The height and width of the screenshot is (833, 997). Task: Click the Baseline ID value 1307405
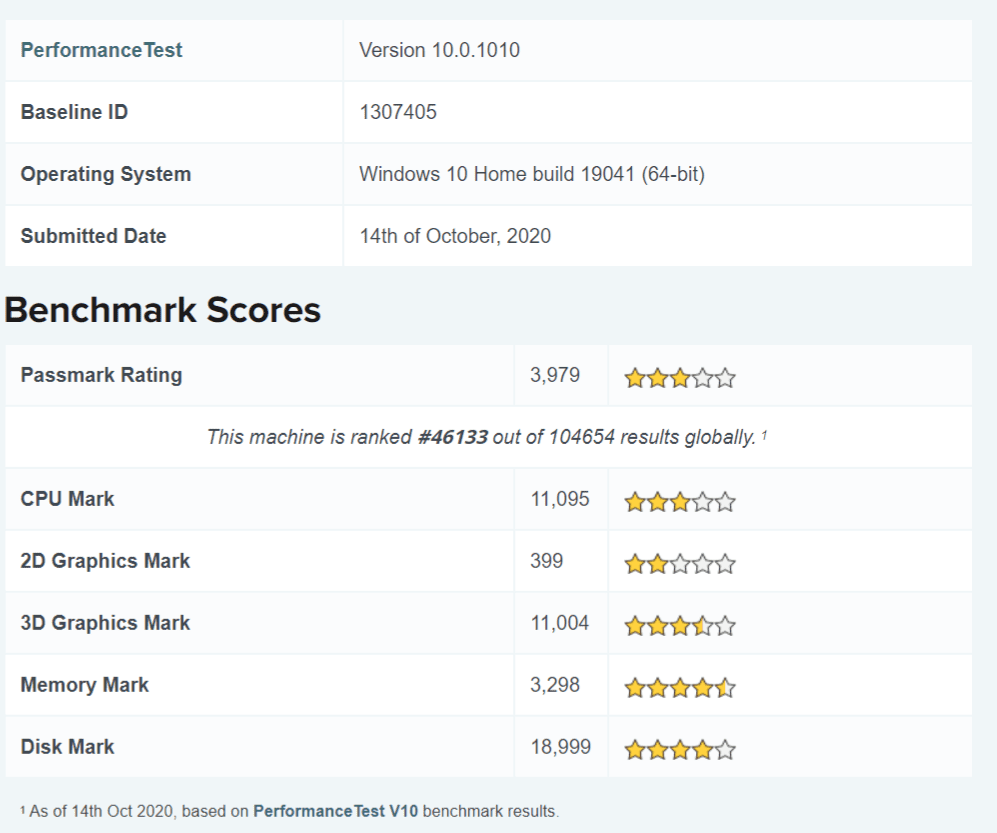point(398,112)
